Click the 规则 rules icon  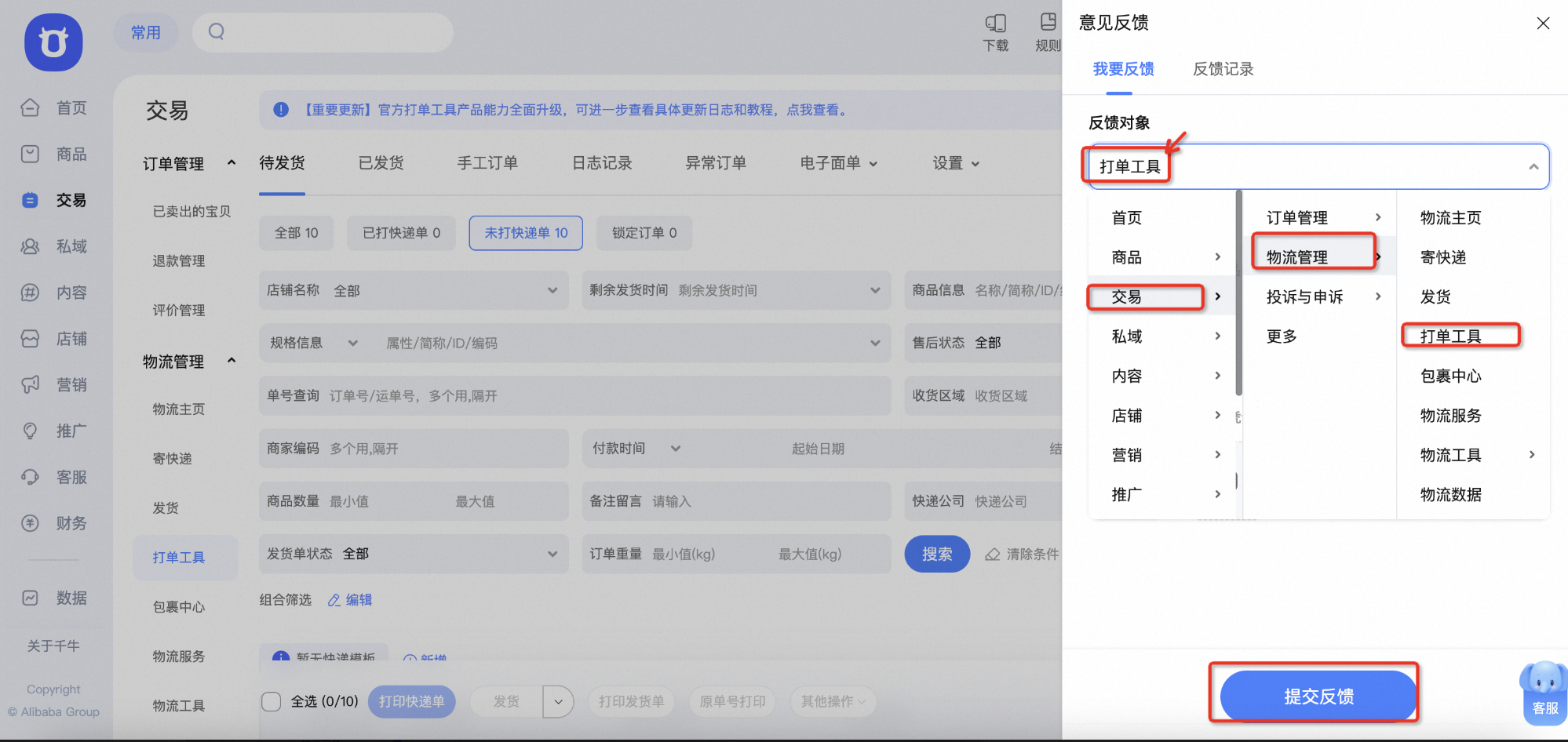[x=1048, y=22]
